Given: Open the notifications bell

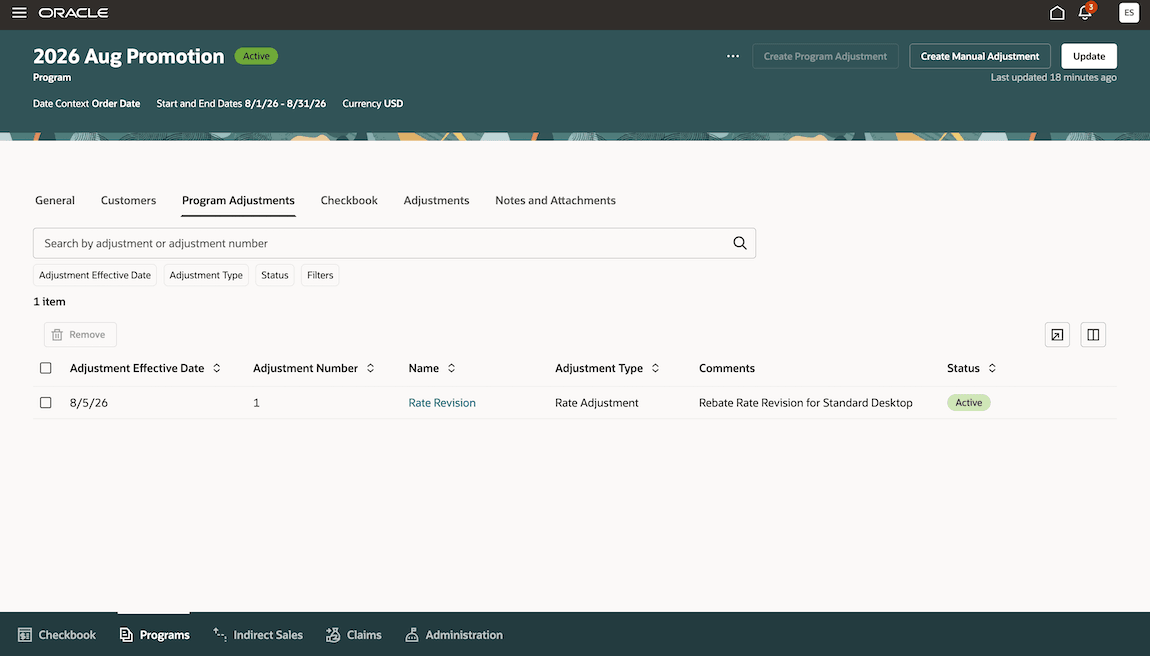Looking at the screenshot, I should pos(1085,12).
